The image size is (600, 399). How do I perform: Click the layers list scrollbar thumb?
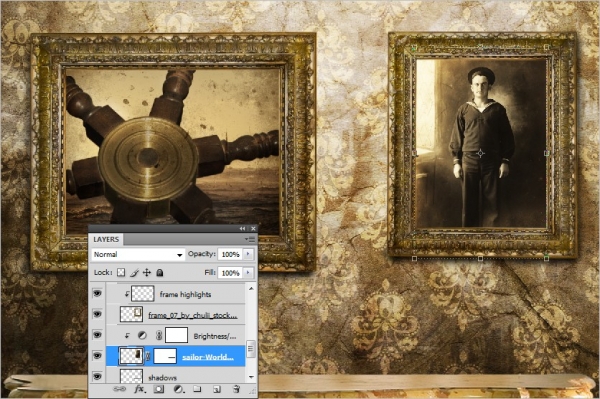pos(251,349)
